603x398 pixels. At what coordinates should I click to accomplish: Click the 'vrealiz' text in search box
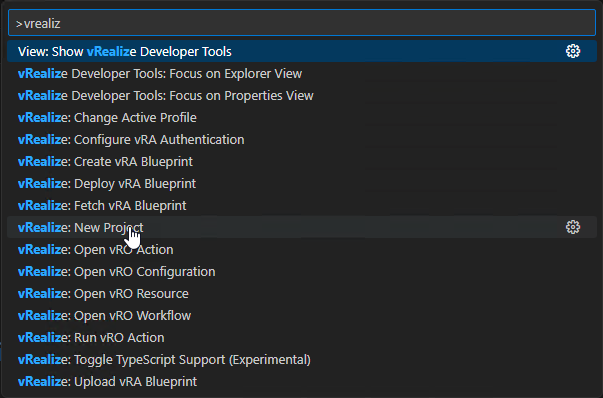pos(42,24)
